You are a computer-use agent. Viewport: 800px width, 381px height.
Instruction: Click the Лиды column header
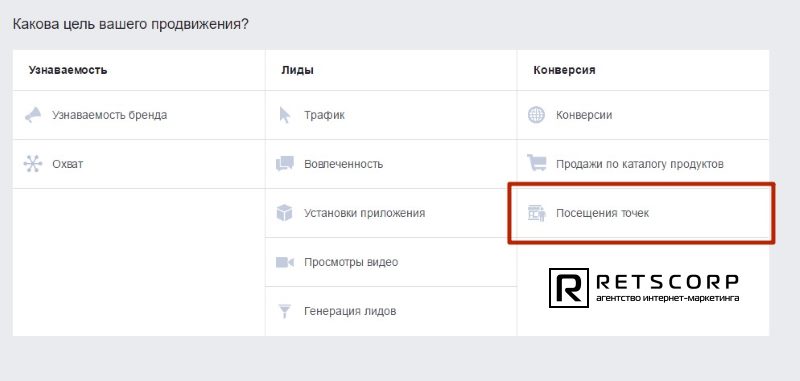point(297,70)
